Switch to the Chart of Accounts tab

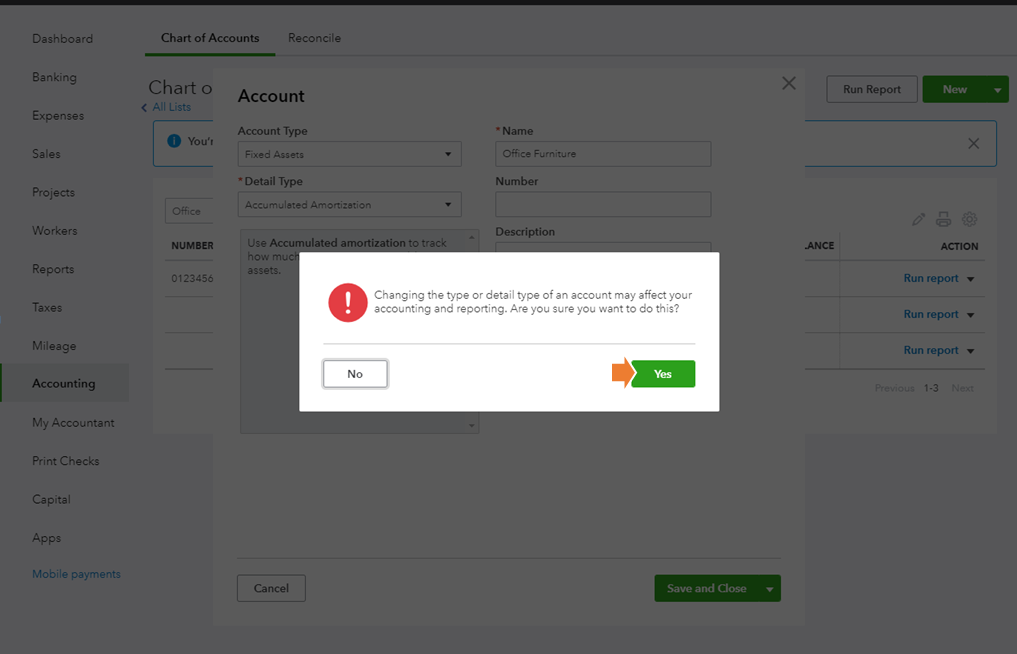210,38
